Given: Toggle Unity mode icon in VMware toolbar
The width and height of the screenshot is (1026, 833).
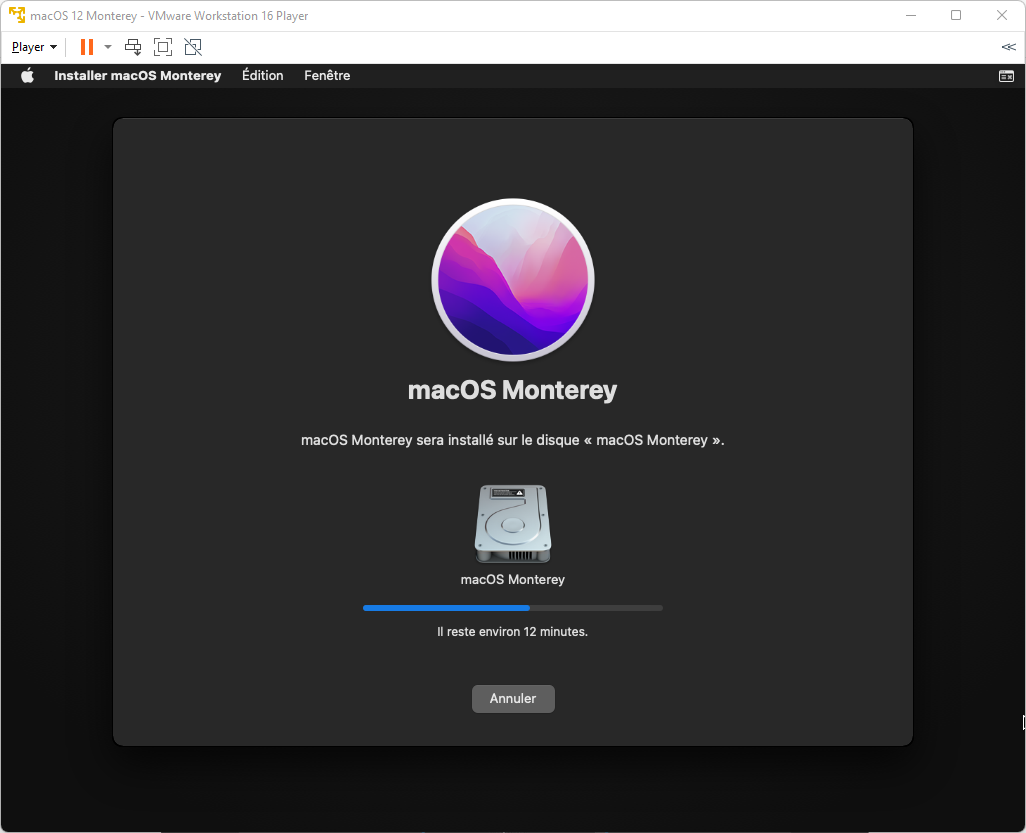Looking at the screenshot, I should coord(193,47).
